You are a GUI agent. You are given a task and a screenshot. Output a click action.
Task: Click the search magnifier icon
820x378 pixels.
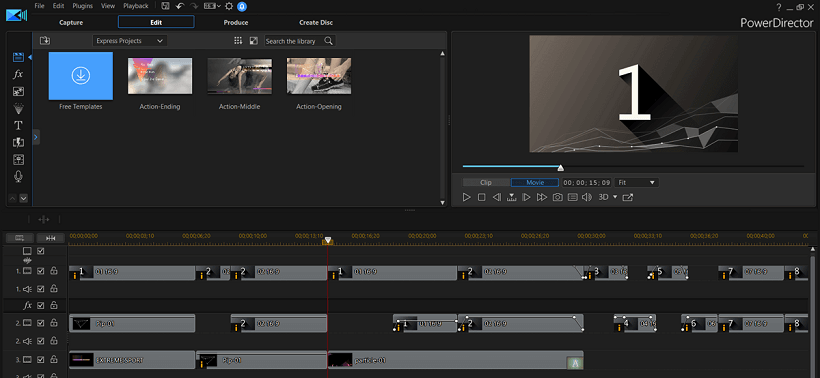pos(328,40)
